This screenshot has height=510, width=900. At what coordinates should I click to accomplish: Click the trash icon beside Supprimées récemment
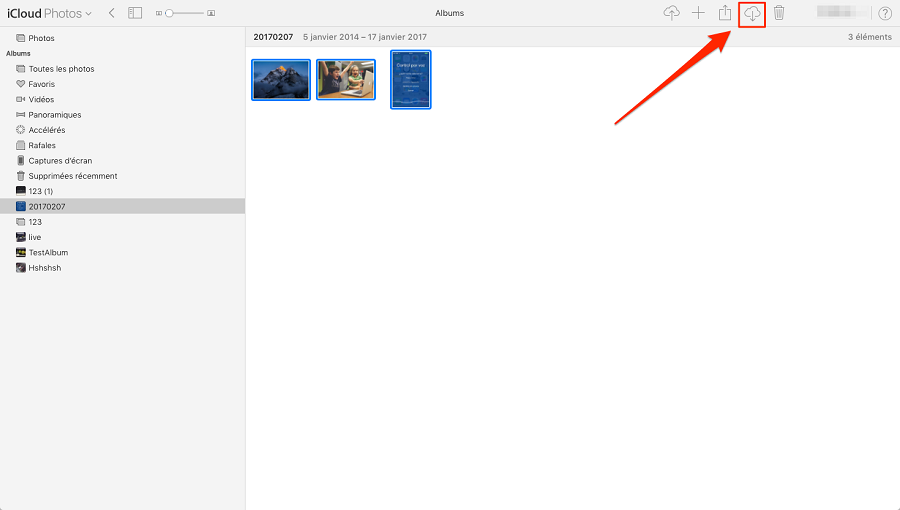(21, 176)
